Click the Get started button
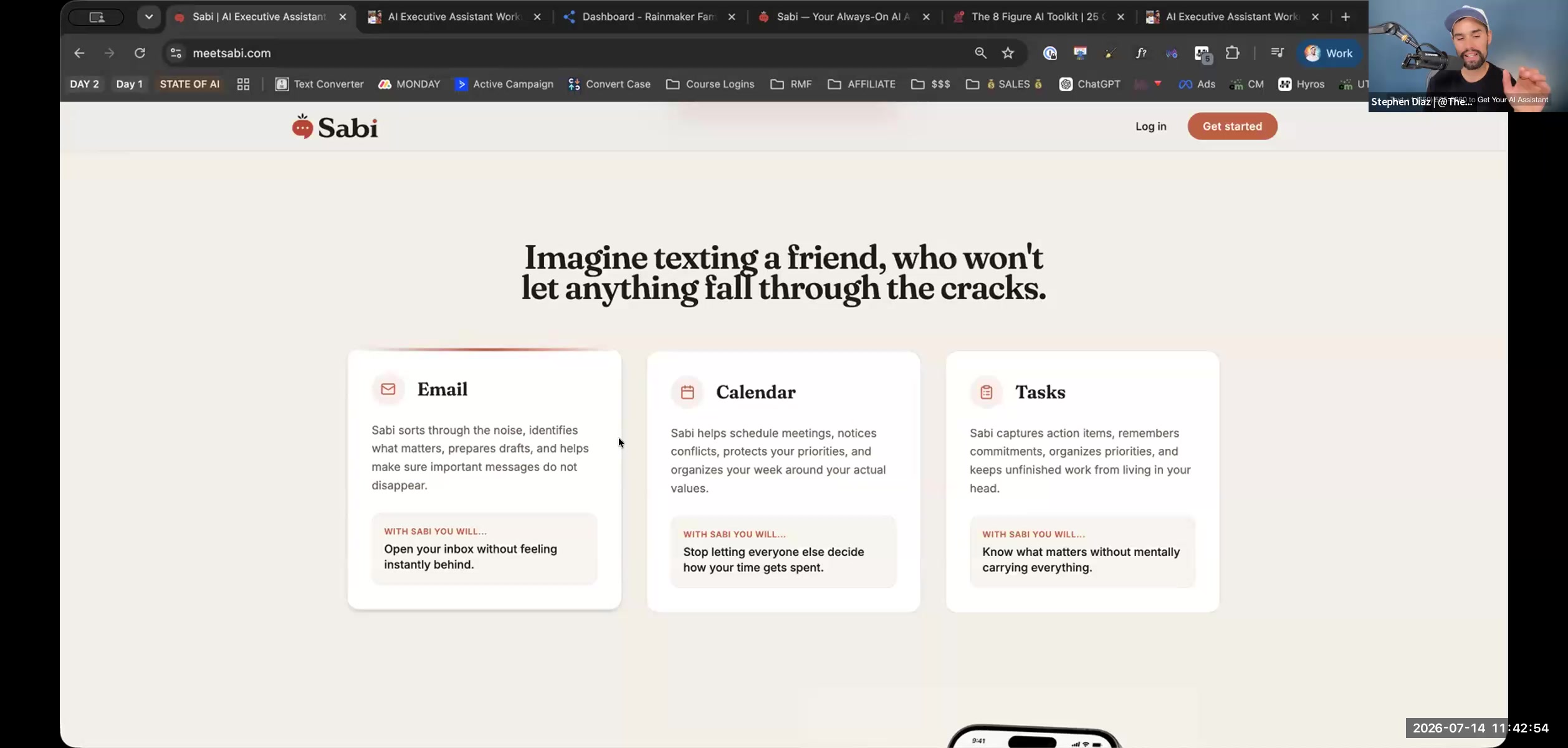 1232,127
